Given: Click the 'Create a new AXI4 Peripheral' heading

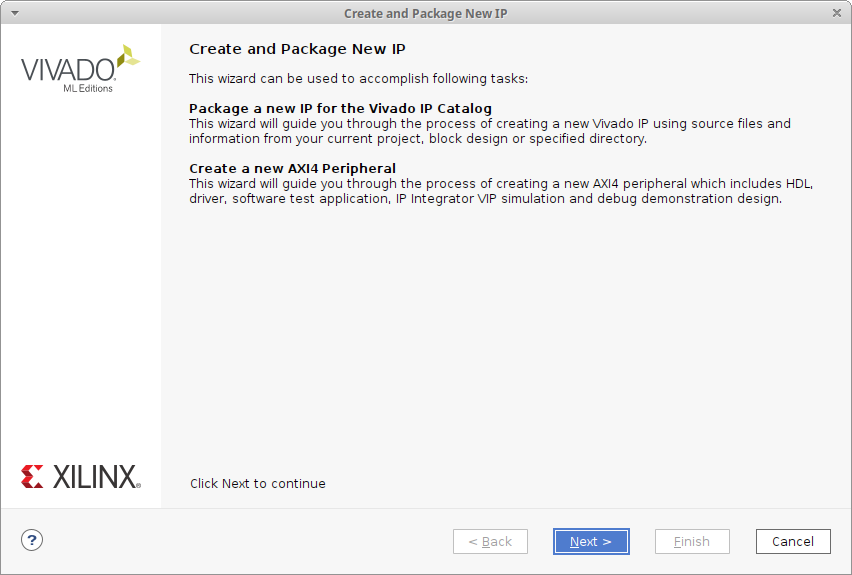Looking at the screenshot, I should tap(292, 168).
